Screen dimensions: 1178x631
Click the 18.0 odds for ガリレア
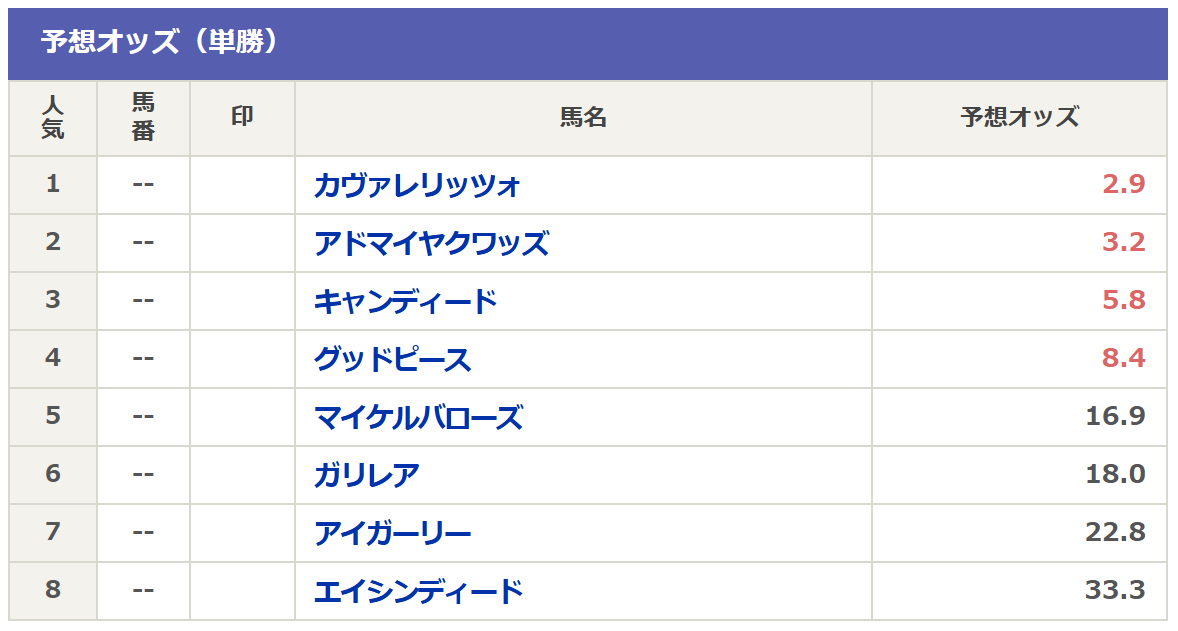[x=1115, y=475]
